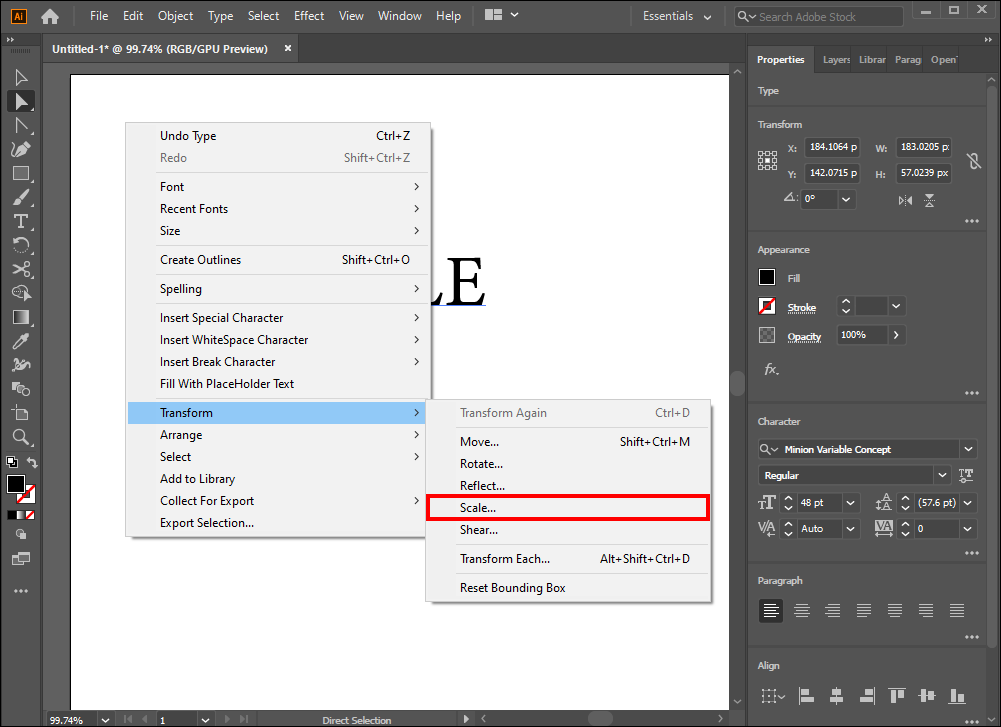Pick the Eyedropper tool
The width and height of the screenshot is (1001, 727).
tap(20, 341)
